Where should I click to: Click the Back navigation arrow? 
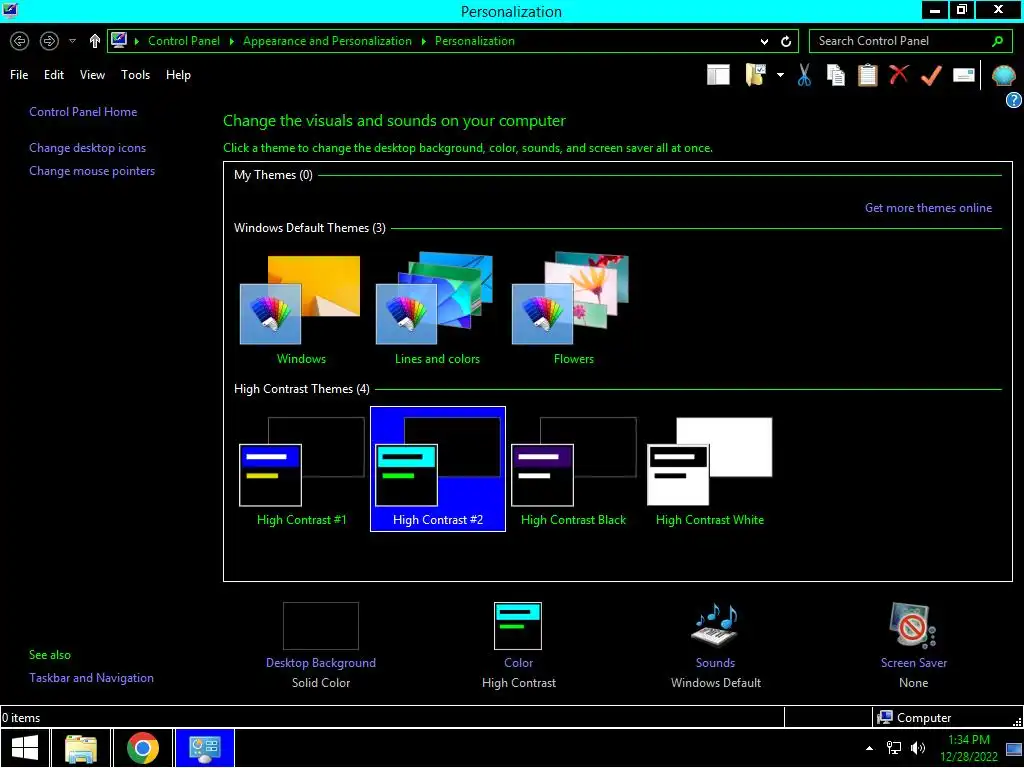(20, 41)
